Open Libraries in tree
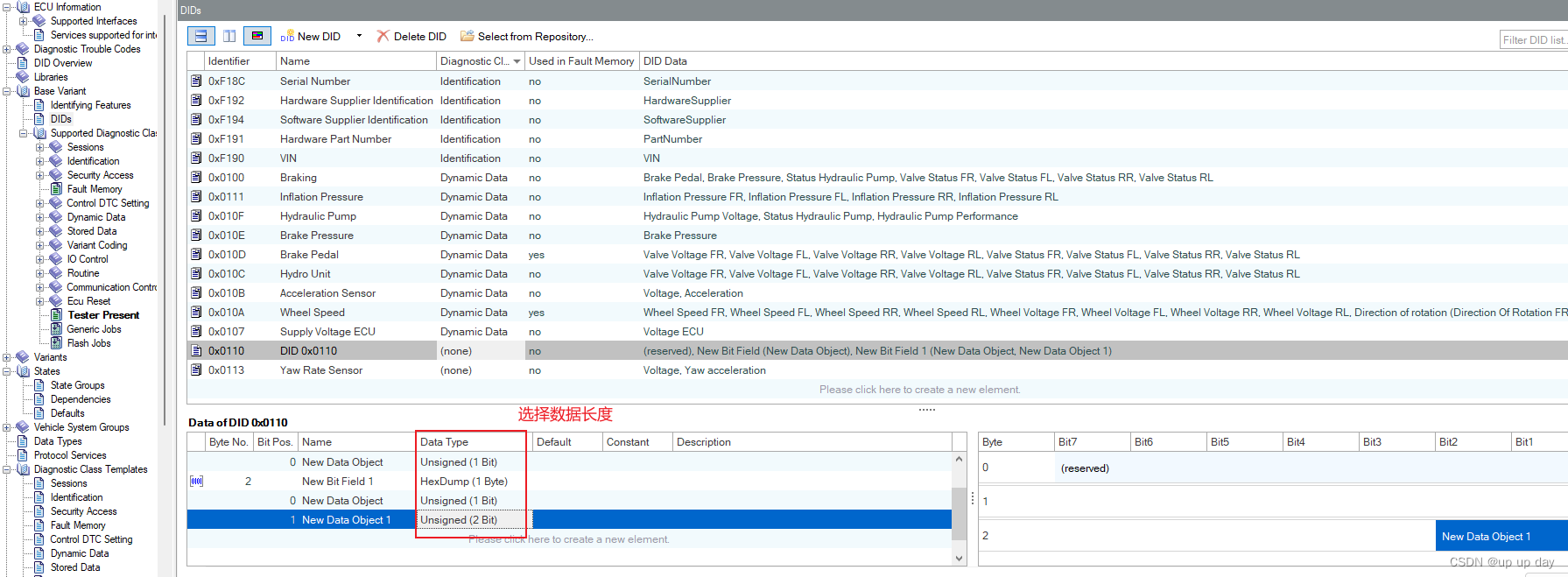The height and width of the screenshot is (577, 1568). [x=50, y=77]
